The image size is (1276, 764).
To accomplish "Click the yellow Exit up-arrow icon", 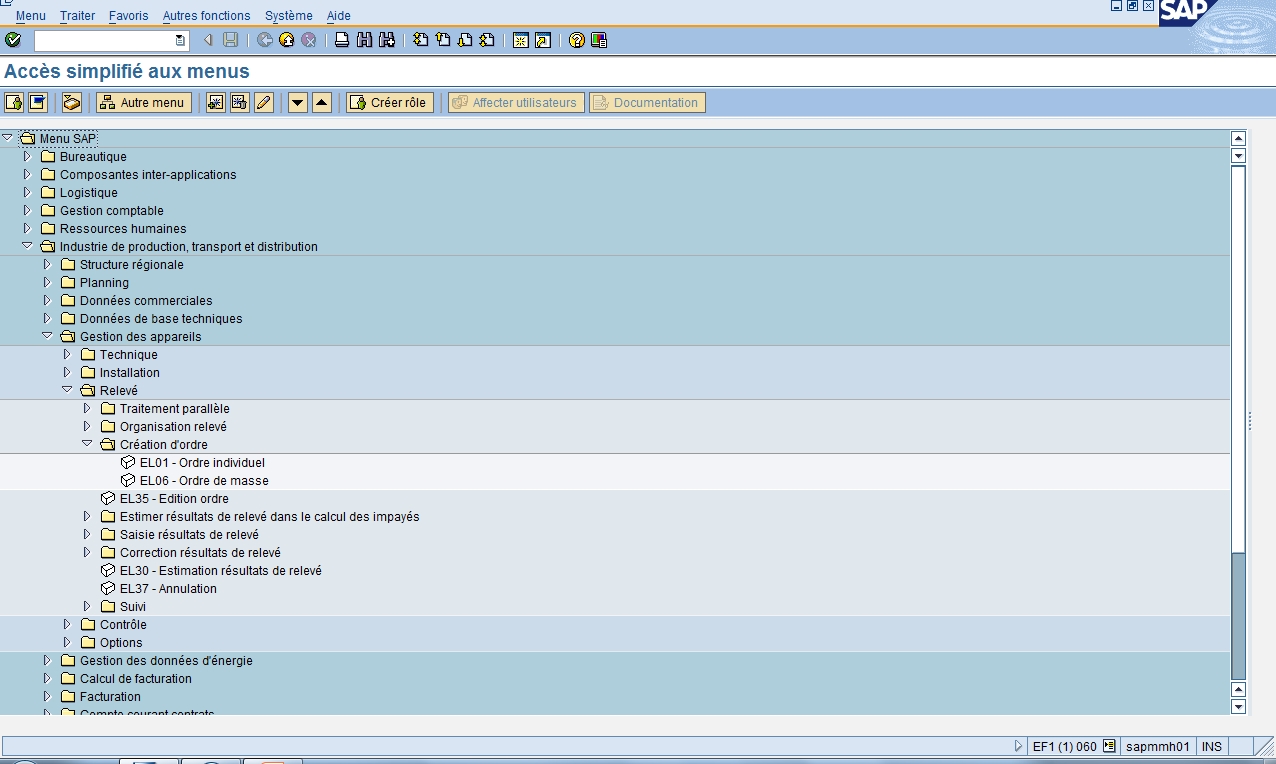I will (287, 40).
